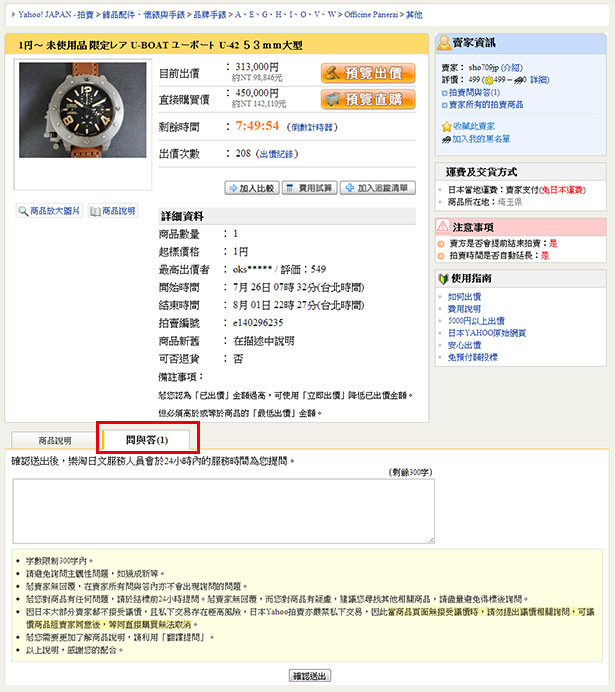
Task: Add the item via 加入追蹤清單
Action: pyautogui.click(x=378, y=188)
